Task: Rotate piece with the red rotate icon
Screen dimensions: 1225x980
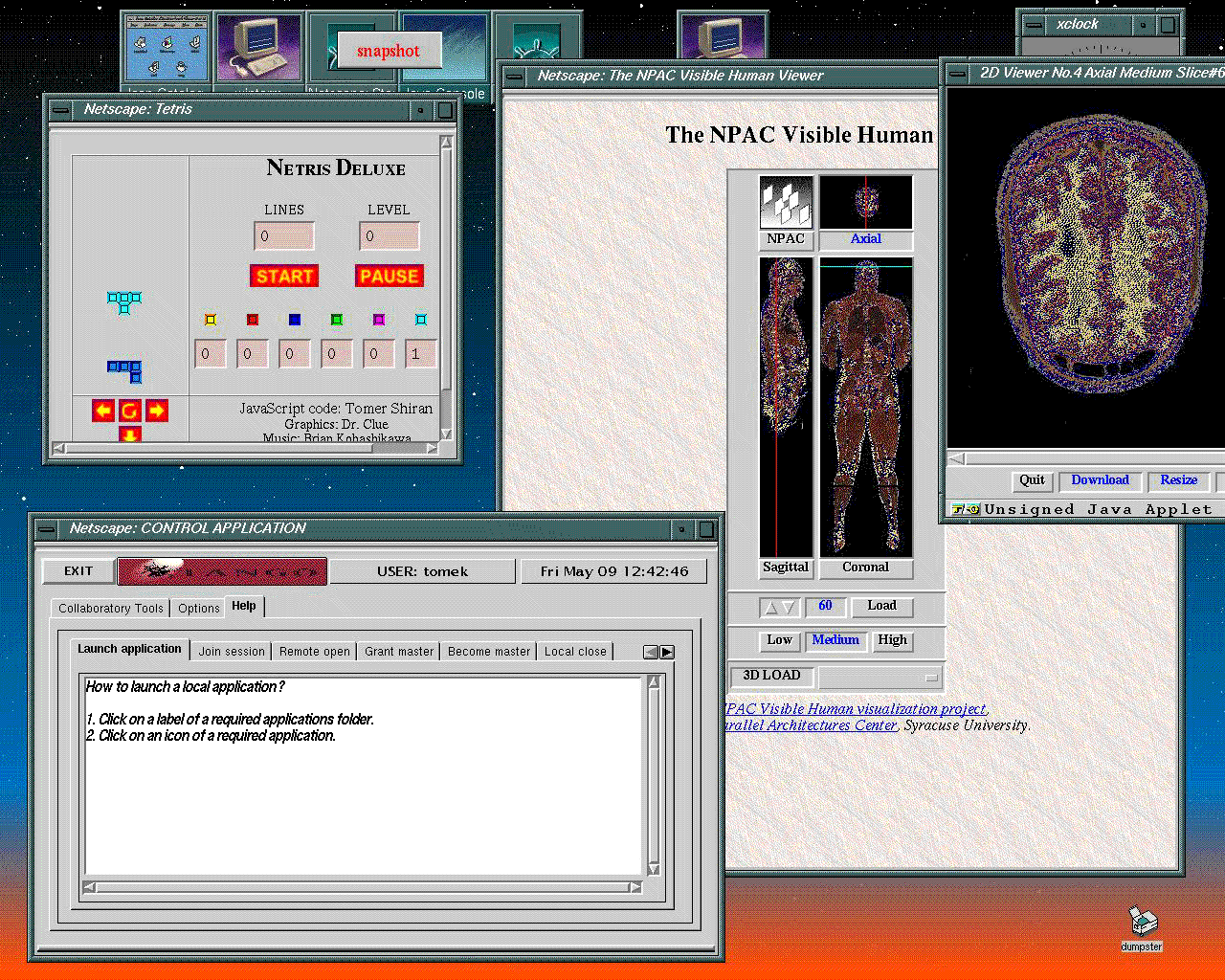Action: pos(130,411)
